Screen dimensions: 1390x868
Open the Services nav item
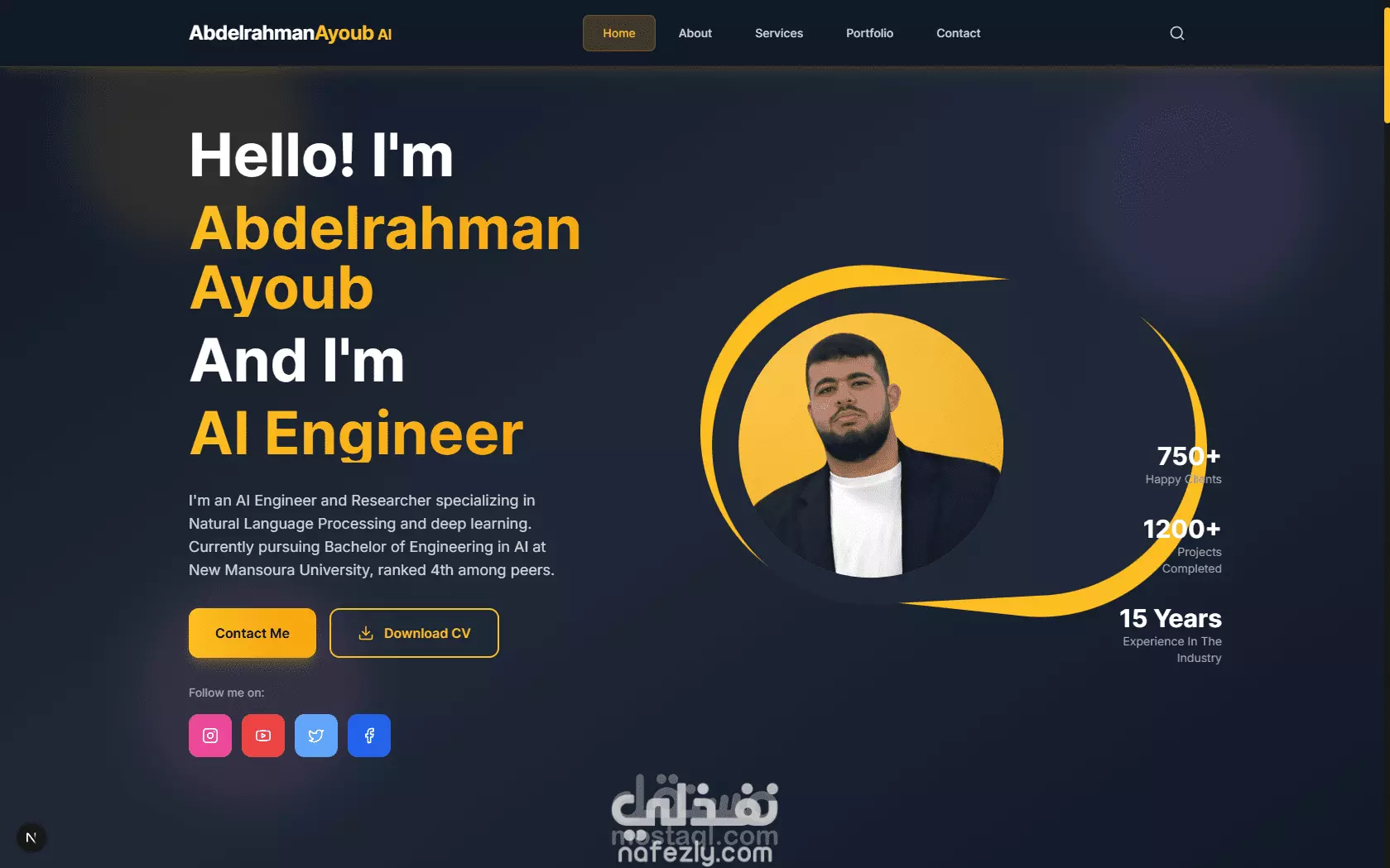779,33
